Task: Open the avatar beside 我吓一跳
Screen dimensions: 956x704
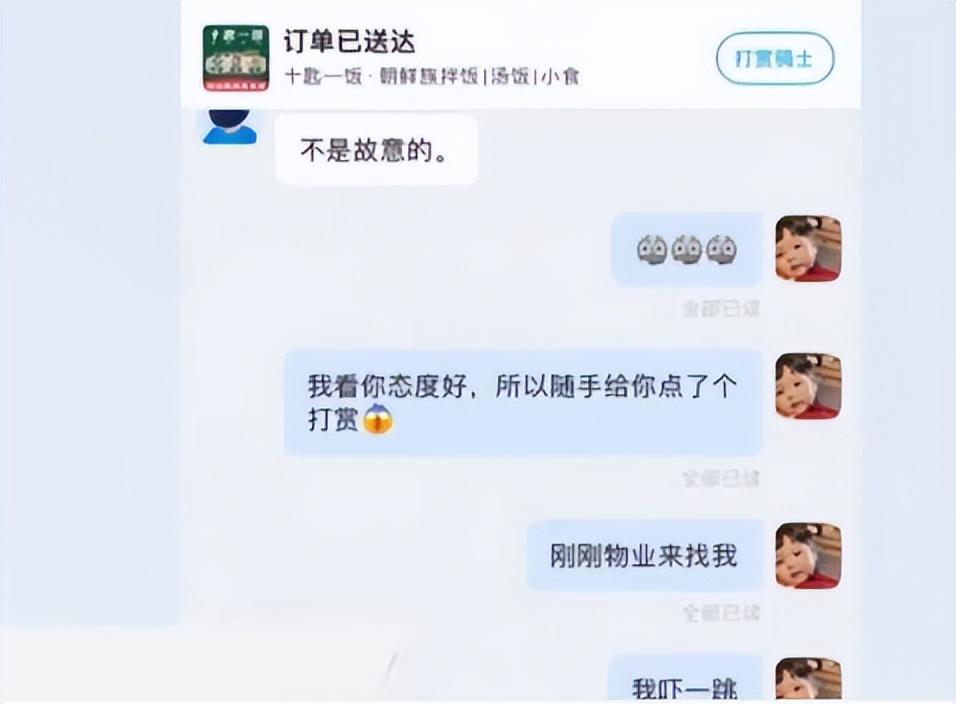Action: coord(808,679)
